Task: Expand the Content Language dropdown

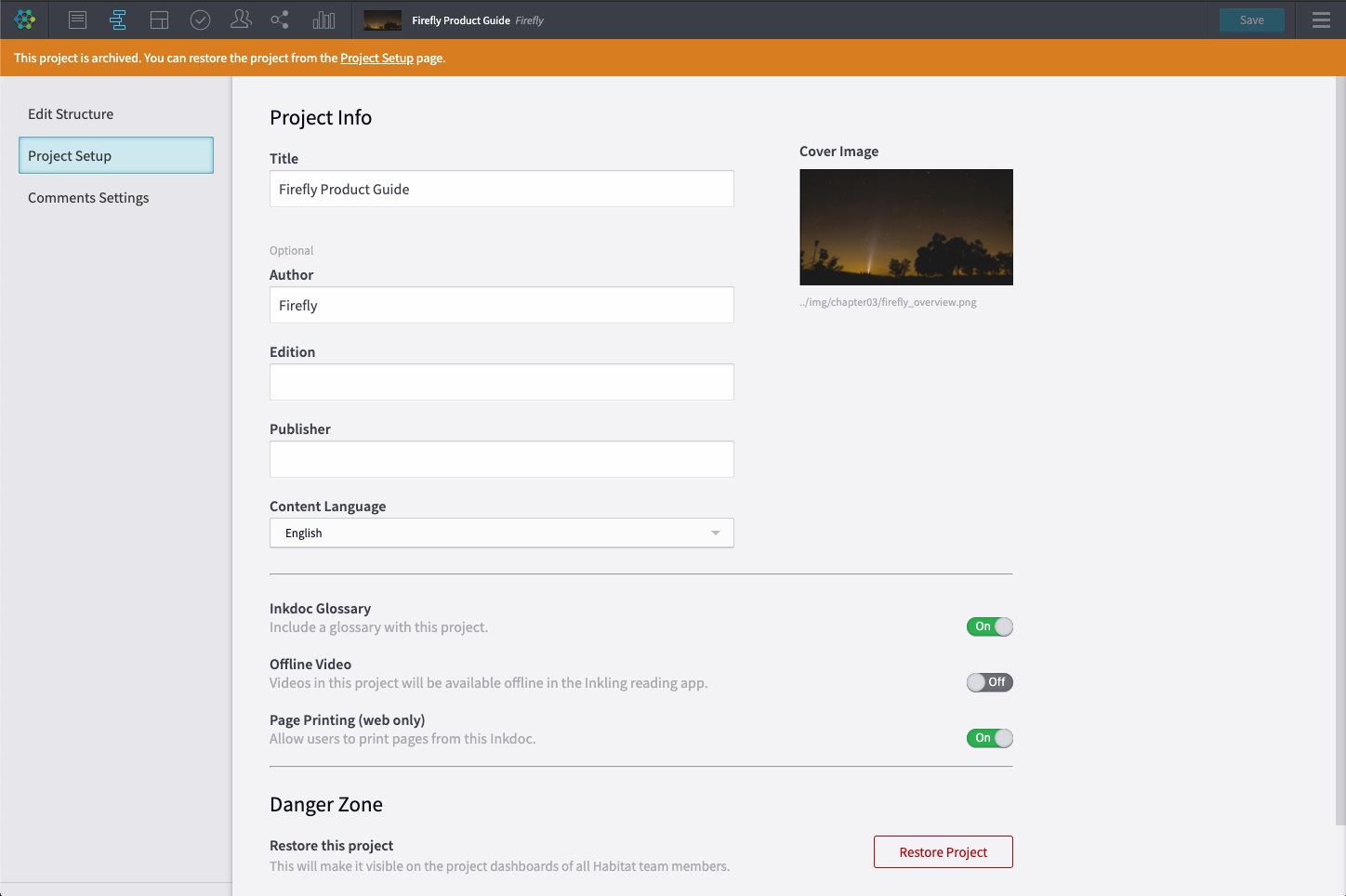Action: pos(501,533)
